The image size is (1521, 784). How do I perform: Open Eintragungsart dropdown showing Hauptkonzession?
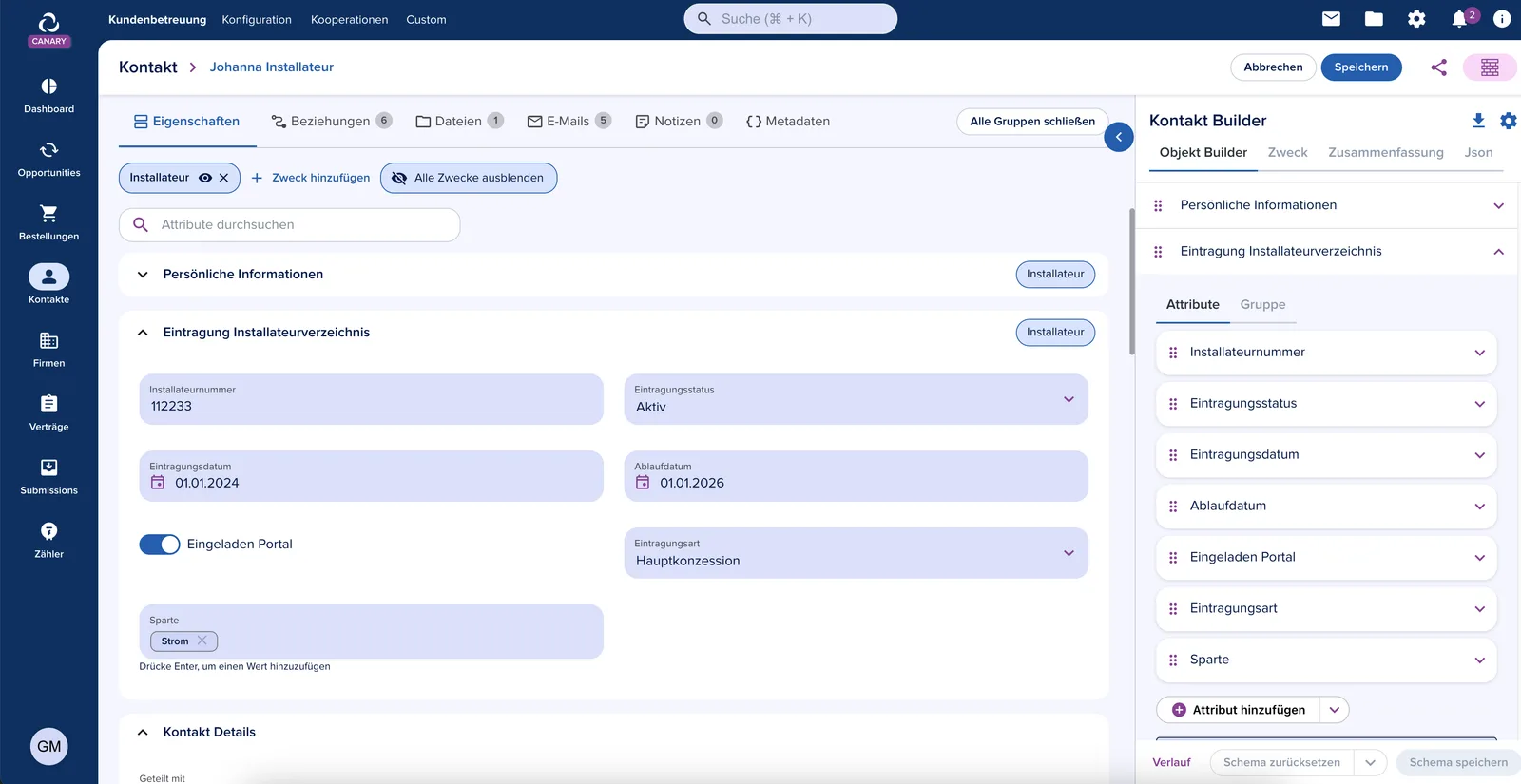coord(857,553)
